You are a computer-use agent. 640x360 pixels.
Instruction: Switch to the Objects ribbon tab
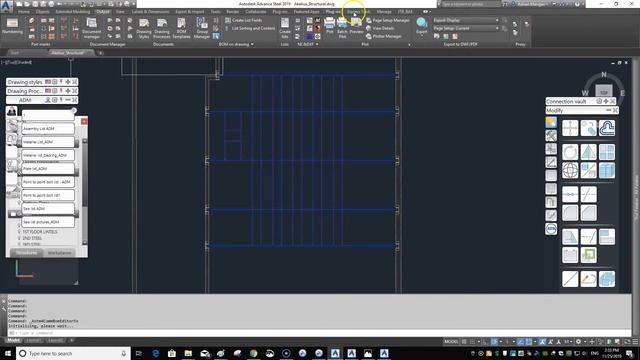click(42, 12)
